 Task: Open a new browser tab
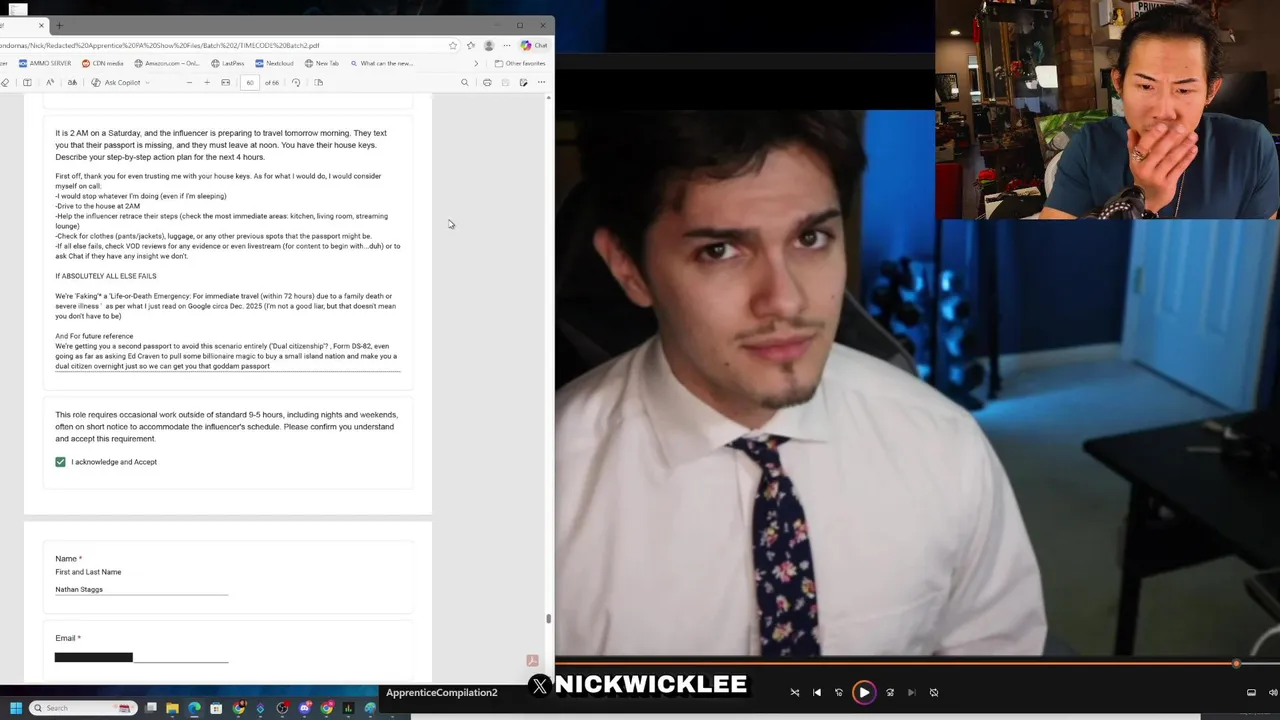pos(59,25)
